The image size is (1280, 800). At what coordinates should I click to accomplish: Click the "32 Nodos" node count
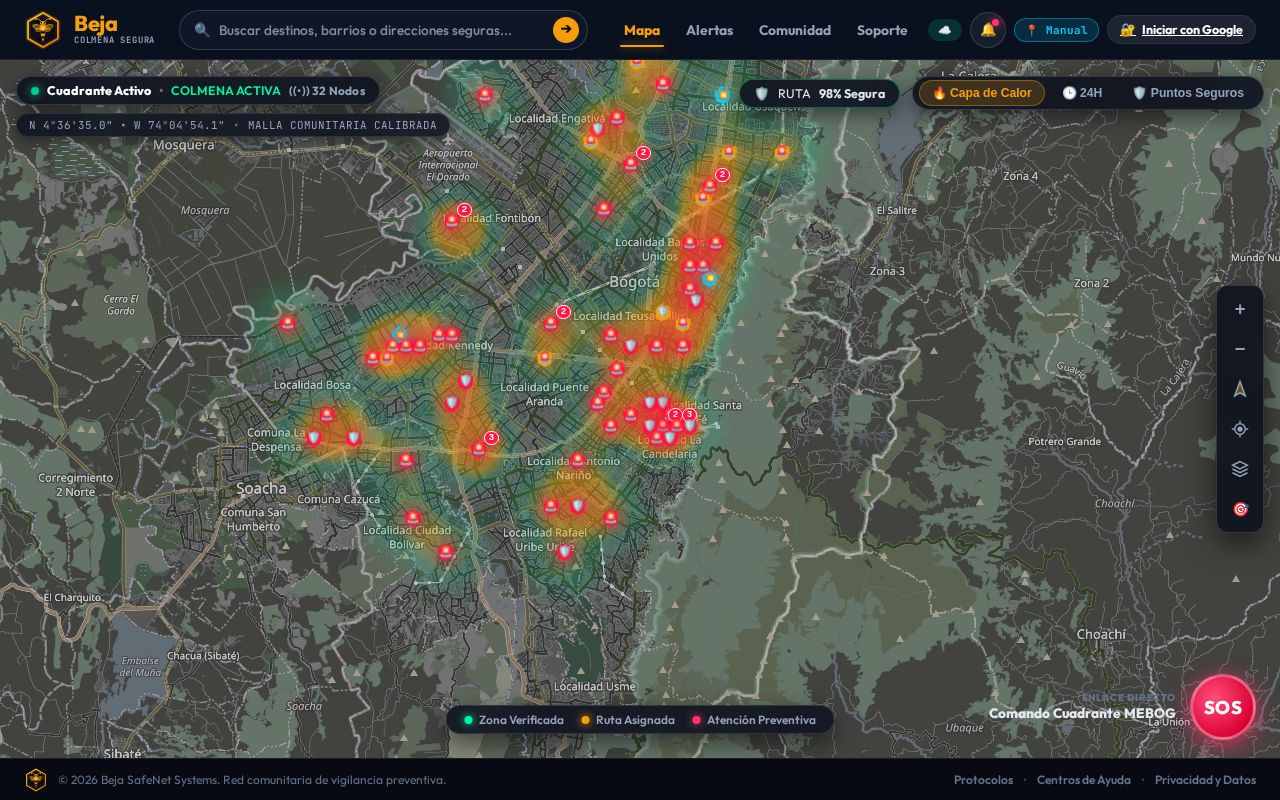click(x=327, y=91)
